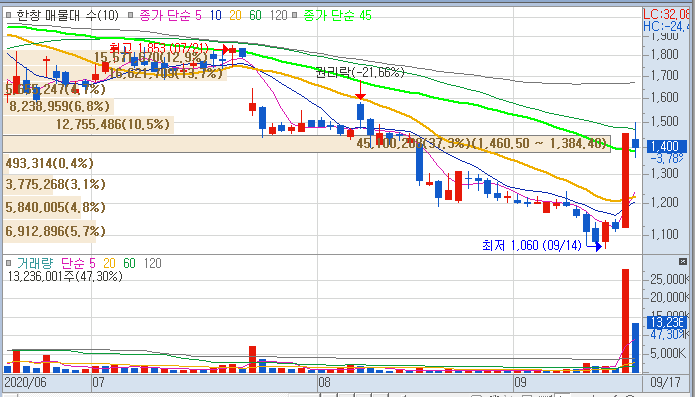Click the square marker before 종가 단순 45
695x397 pixels.
tap(295, 16)
